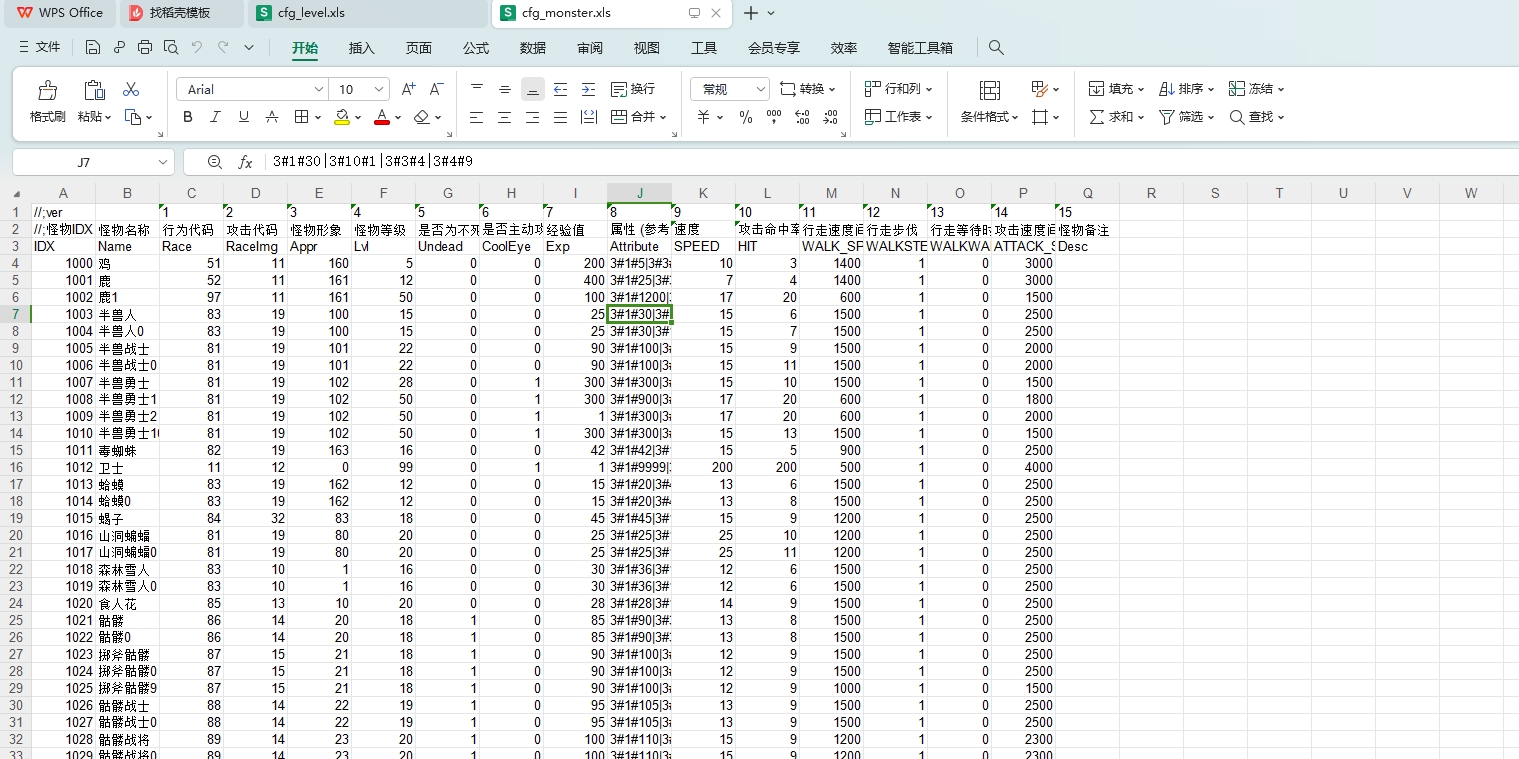Click the Sort (排序) button
This screenshot has width=1519, height=759.
coord(1186,89)
